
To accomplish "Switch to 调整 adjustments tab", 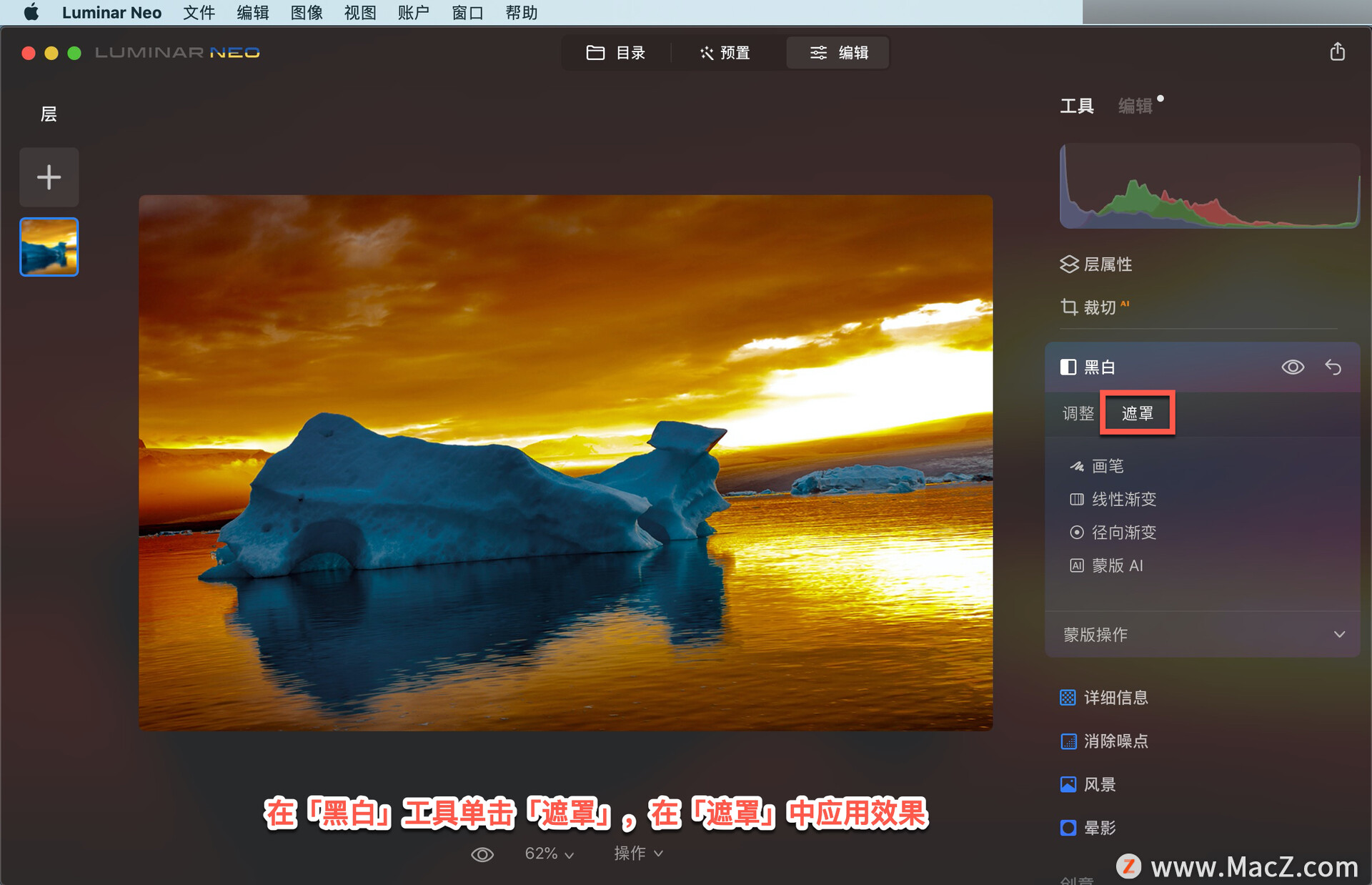I will point(1078,413).
